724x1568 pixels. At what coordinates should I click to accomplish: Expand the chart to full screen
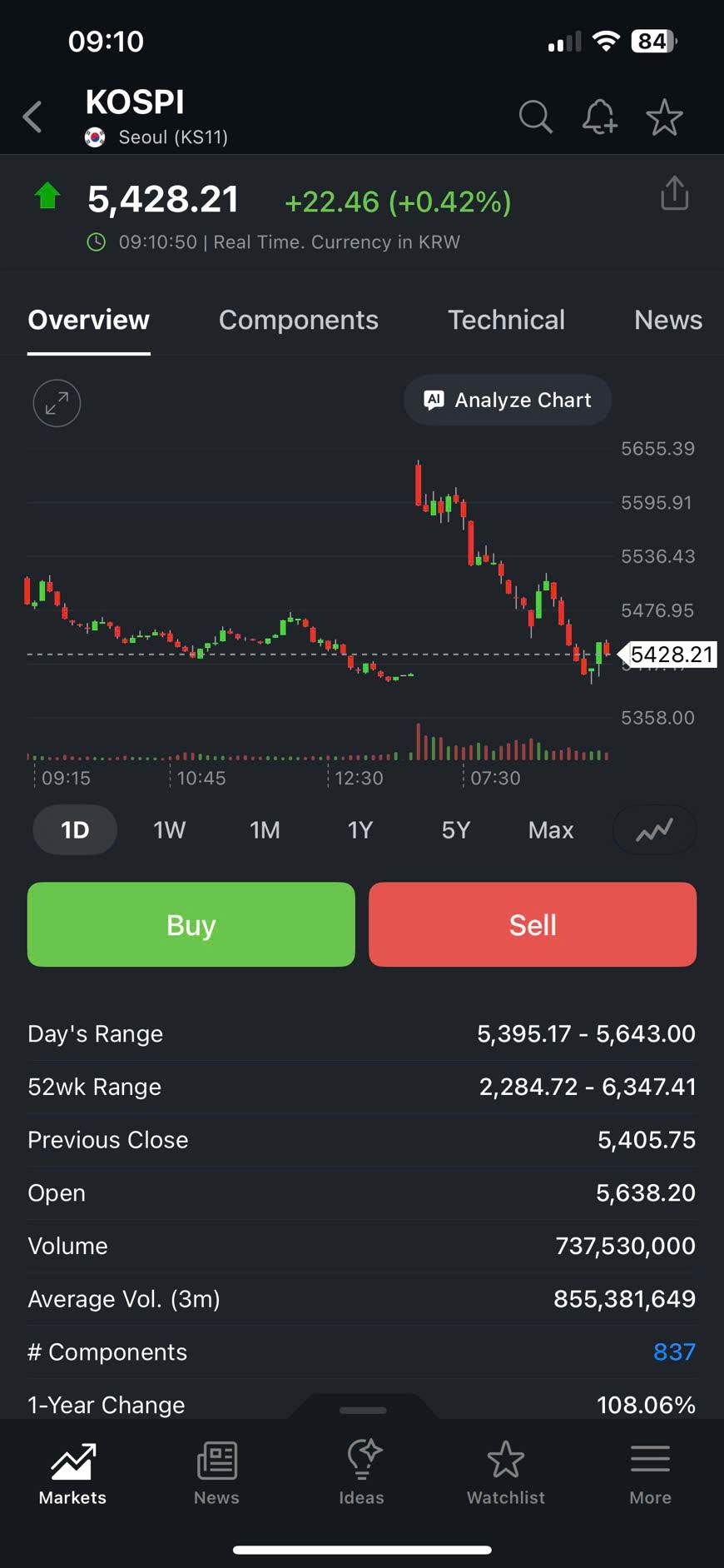pyautogui.click(x=57, y=404)
